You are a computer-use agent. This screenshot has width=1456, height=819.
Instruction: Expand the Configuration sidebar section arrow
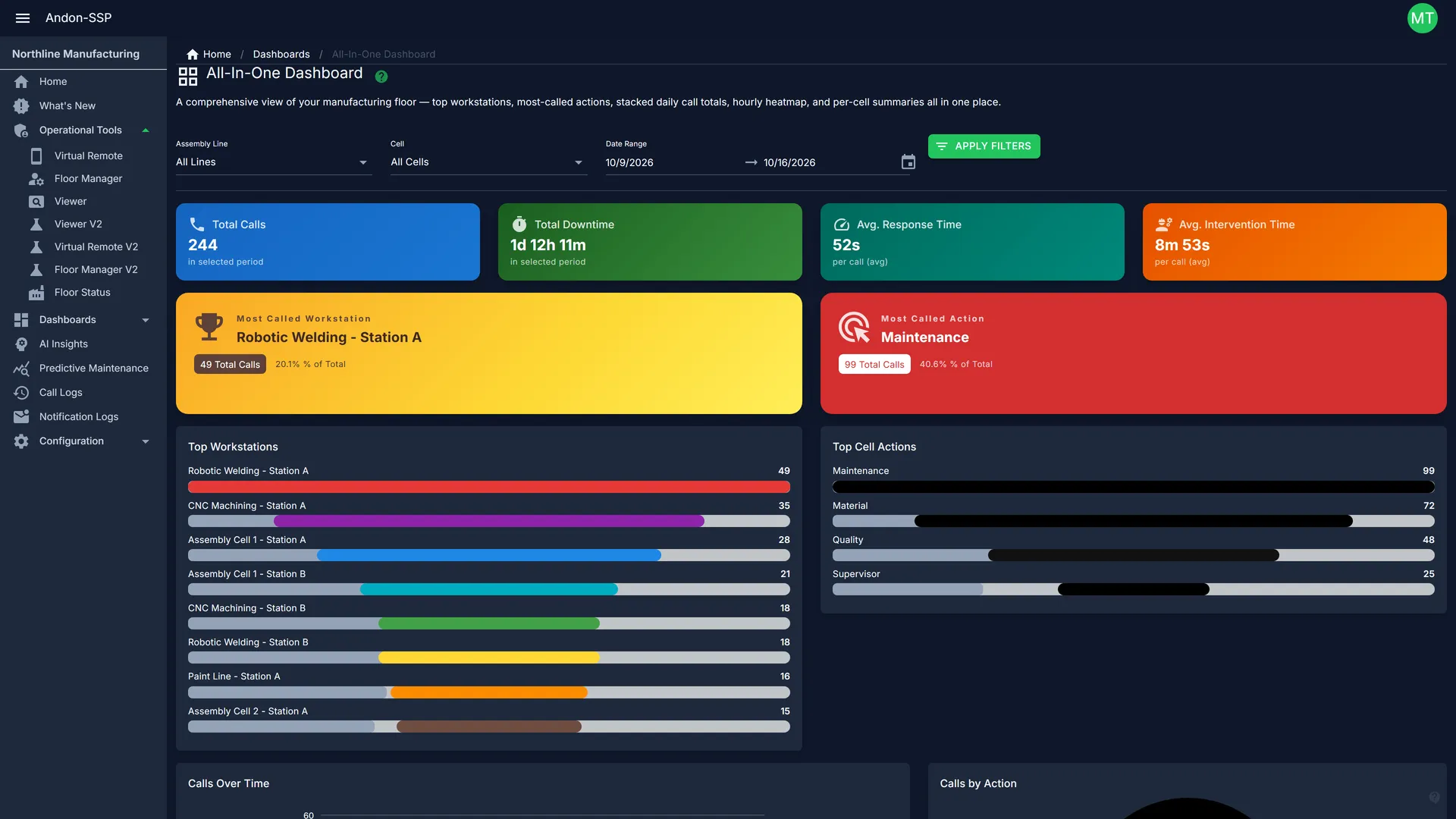(146, 441)
